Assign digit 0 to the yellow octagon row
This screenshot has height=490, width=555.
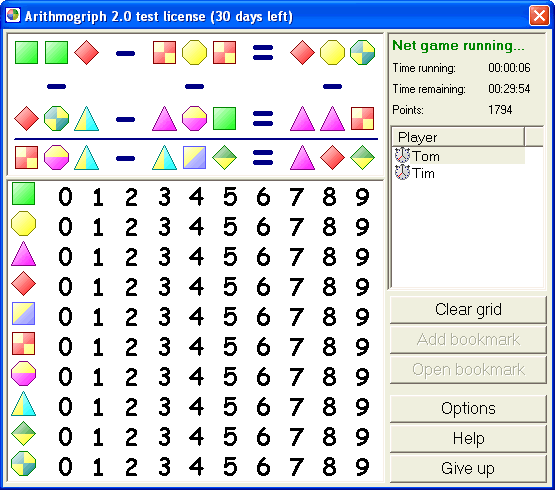pyautogui.click(x=65, y=227)
